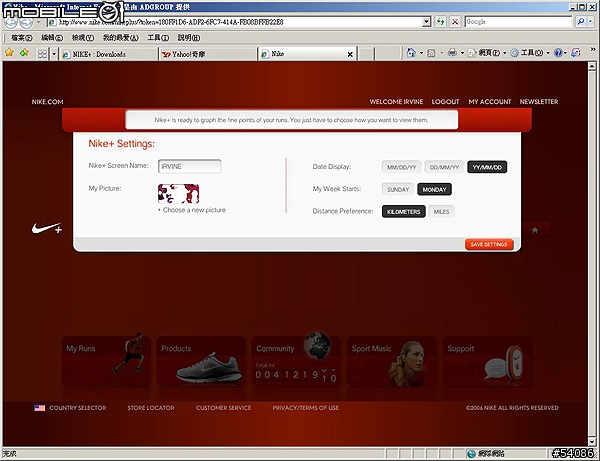Open the Favorites menu

click(x=121, y=37)
